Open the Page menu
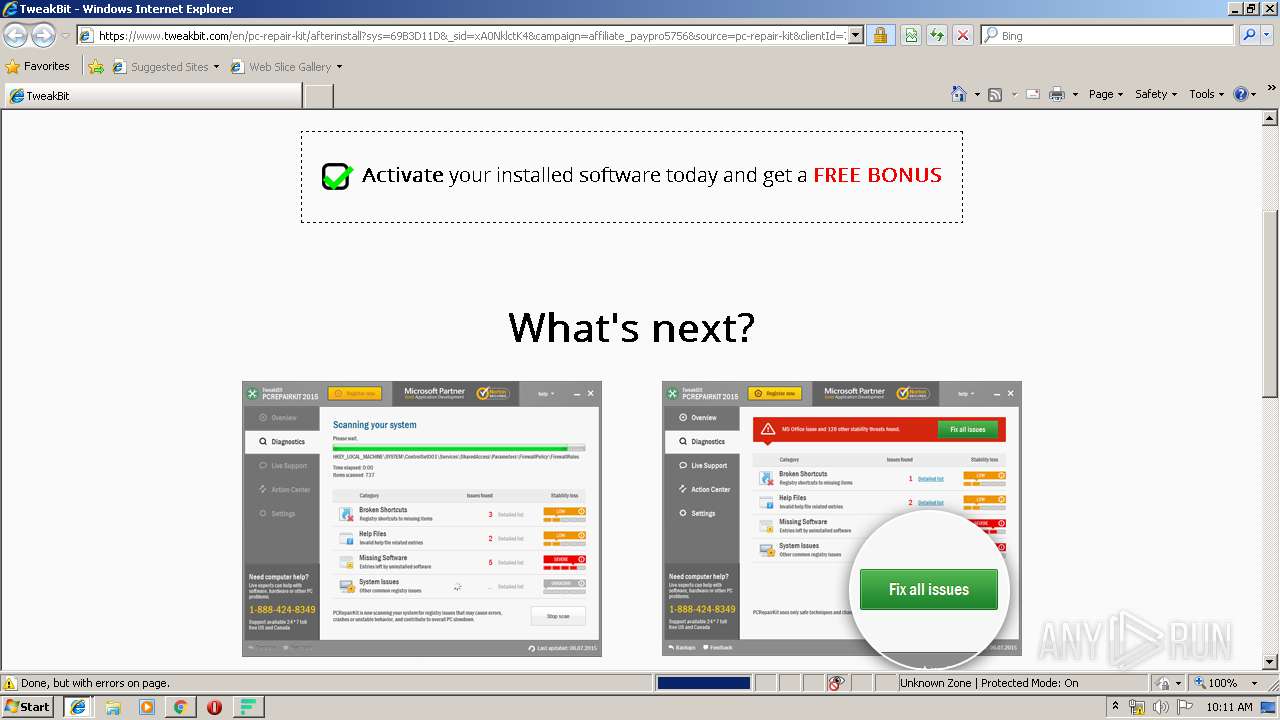Image resolution: width=1280 pixels, height=720 pixels. point(1105,94)
